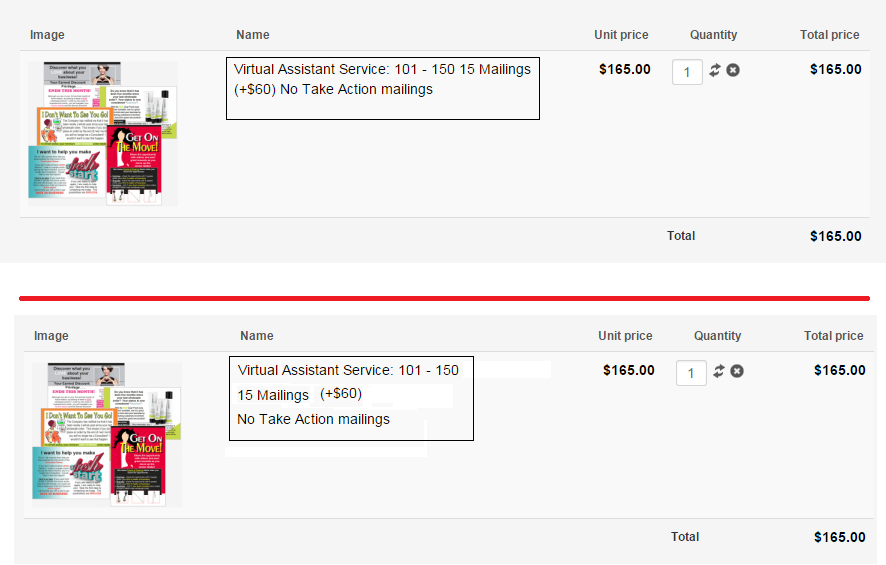Image resolution: width=886 pixels, height=565 pixels.
Task: Click the Quantity column header above the red line
Action: pyautogui.click(x=713, y=35)
